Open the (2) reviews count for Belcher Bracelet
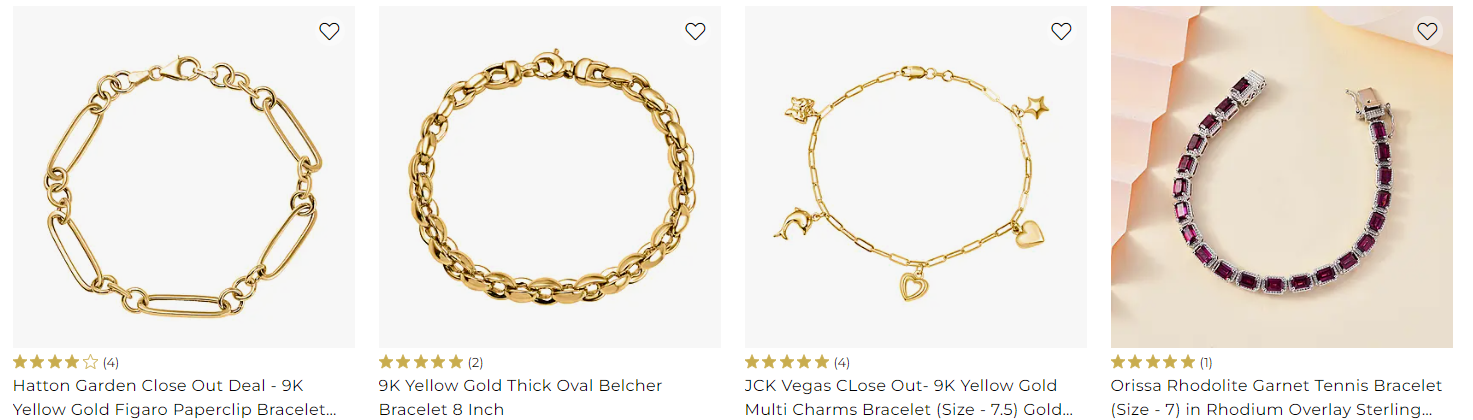 (x=476, y=362)
